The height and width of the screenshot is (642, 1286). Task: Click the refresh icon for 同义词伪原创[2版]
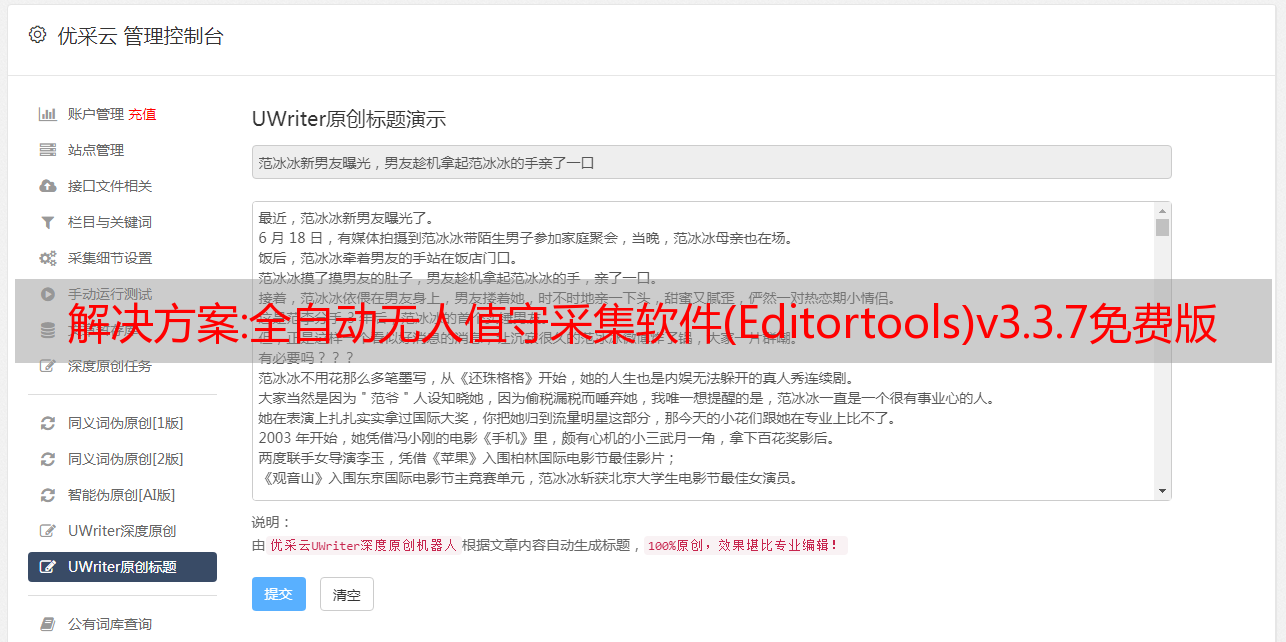(x=47, y=459)
